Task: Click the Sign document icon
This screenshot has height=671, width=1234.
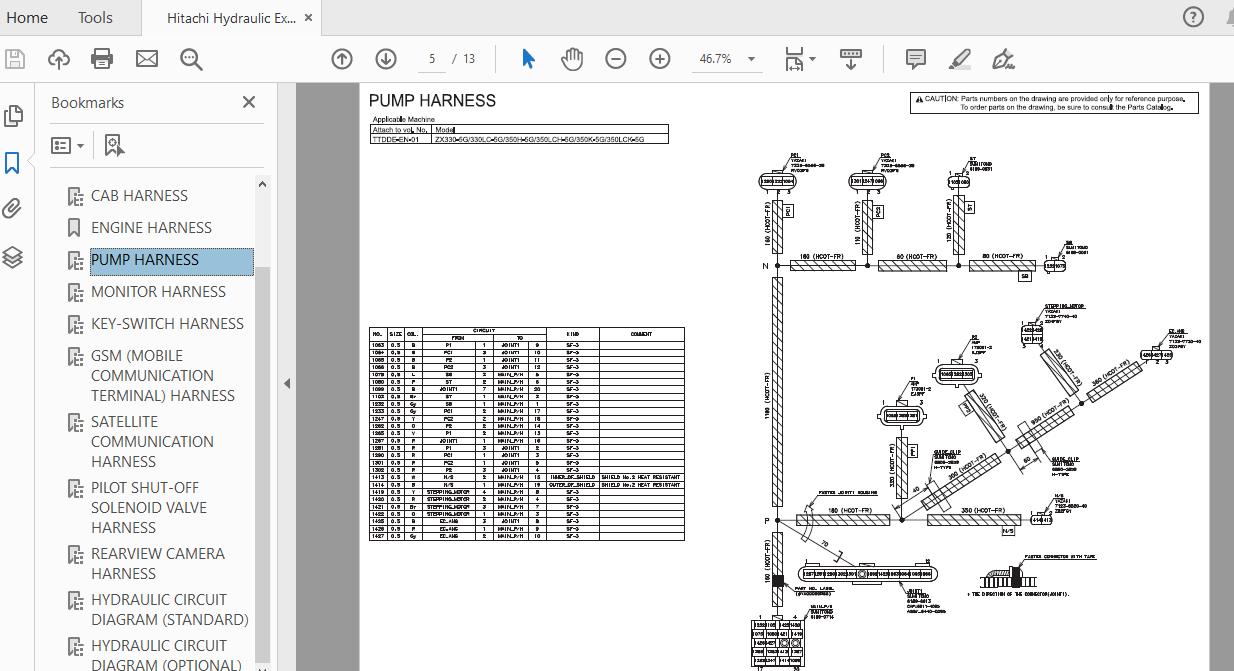Action: pos(1003,59)
